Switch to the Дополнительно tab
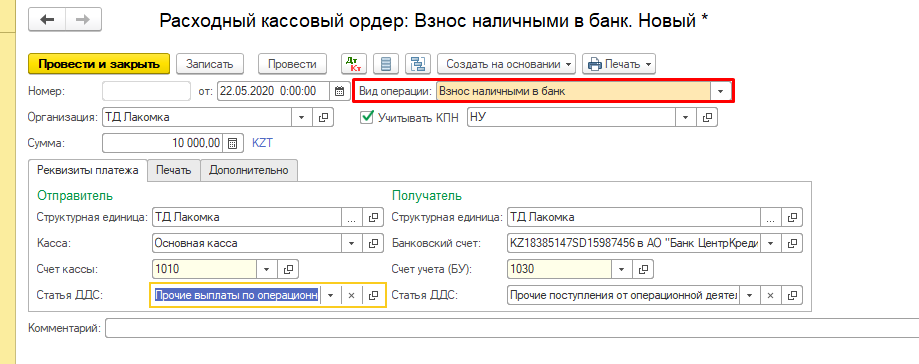The width and height of the screenshot is (919, 364). tap(249, 170)
